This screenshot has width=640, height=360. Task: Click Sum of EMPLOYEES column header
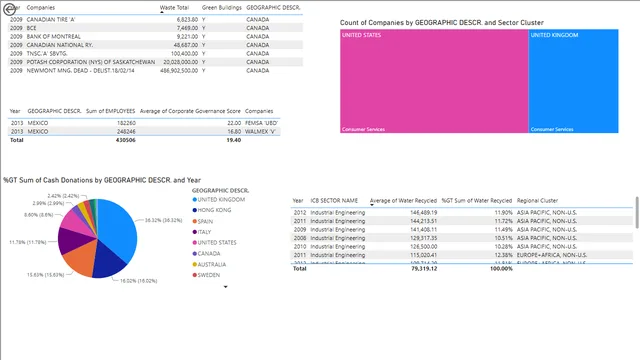pos(110,111)
